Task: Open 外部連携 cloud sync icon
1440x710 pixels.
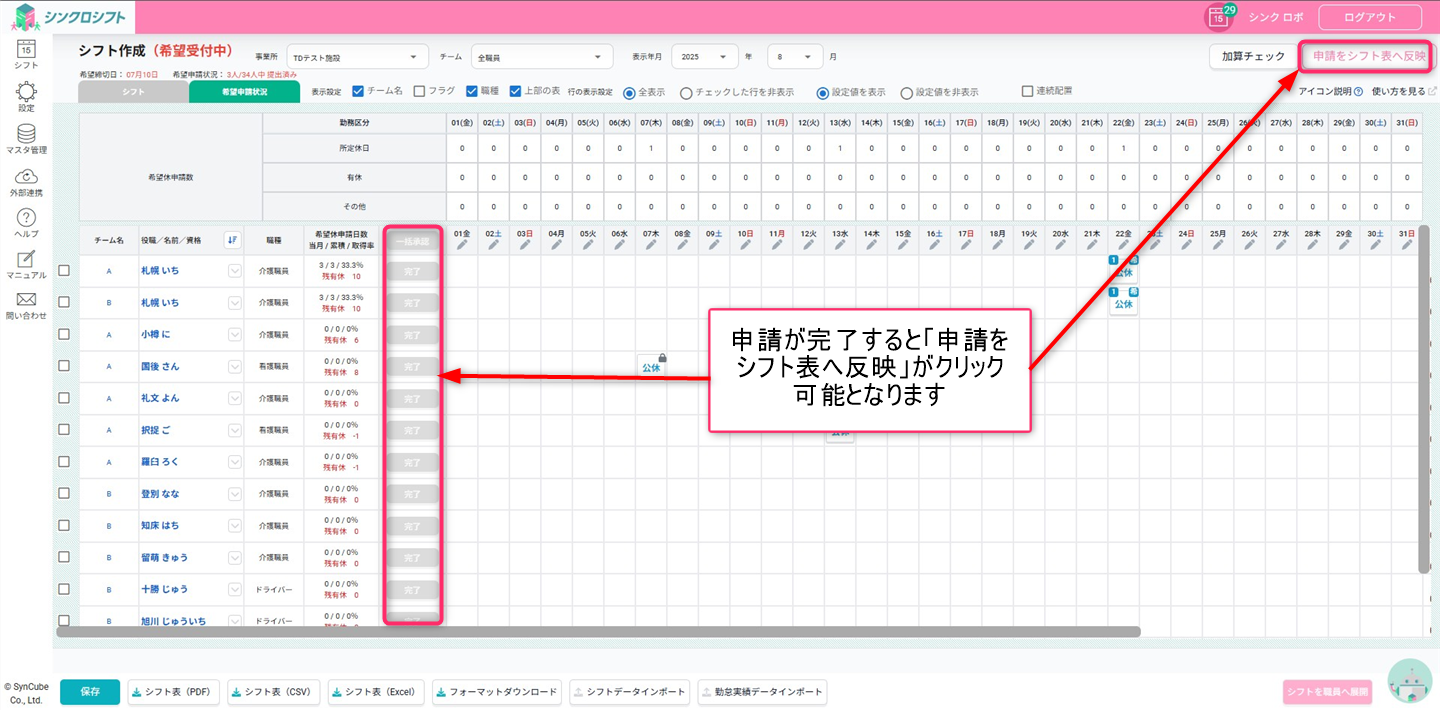Action: point(26,176)
